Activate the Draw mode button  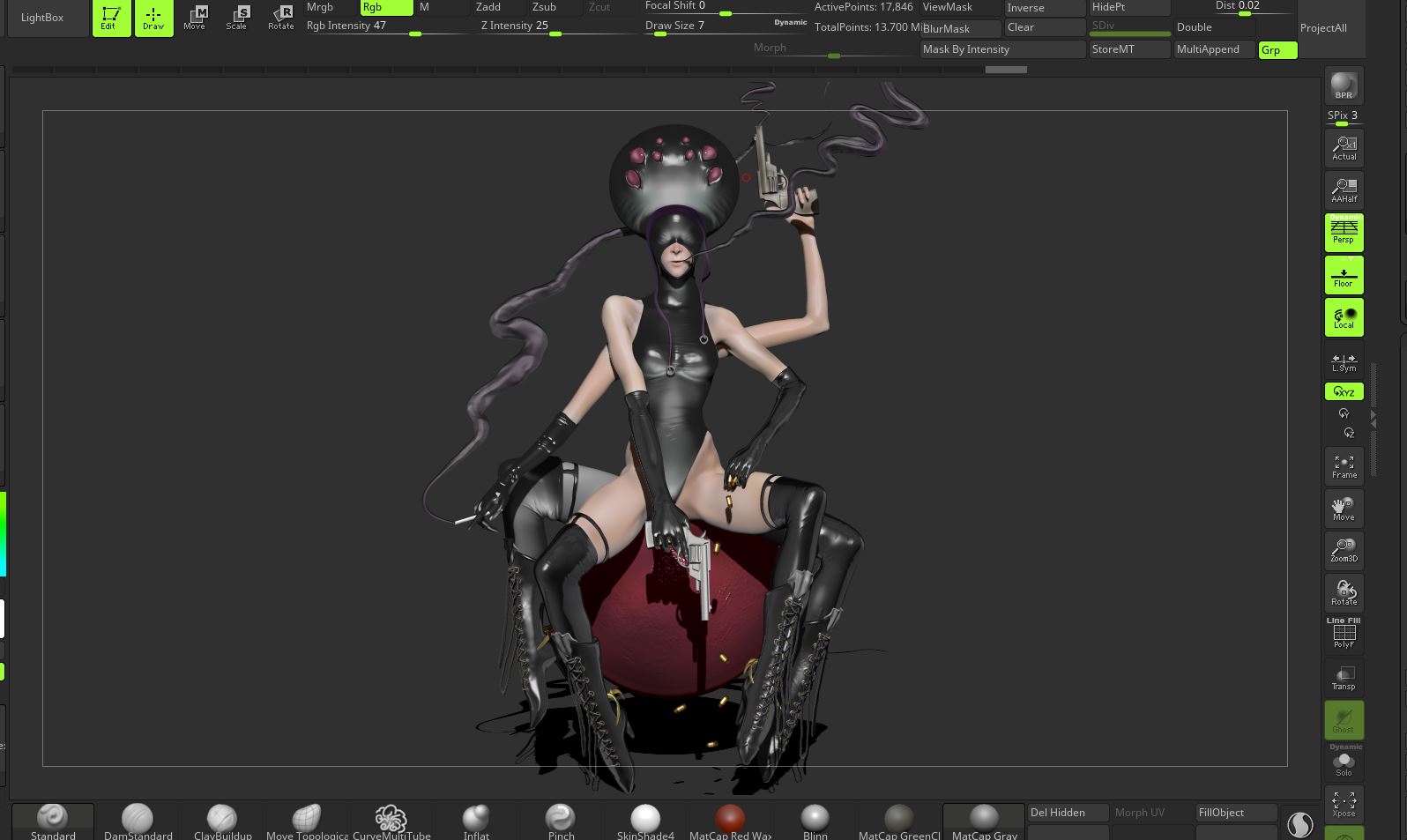[153, 18]
